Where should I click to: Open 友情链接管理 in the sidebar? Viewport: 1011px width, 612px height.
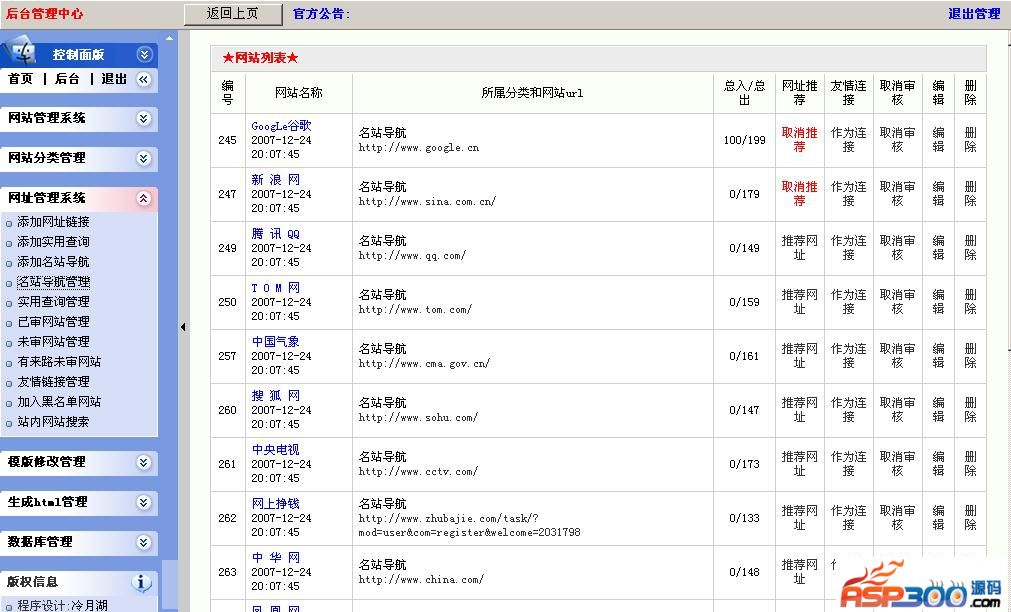(53, 382)
